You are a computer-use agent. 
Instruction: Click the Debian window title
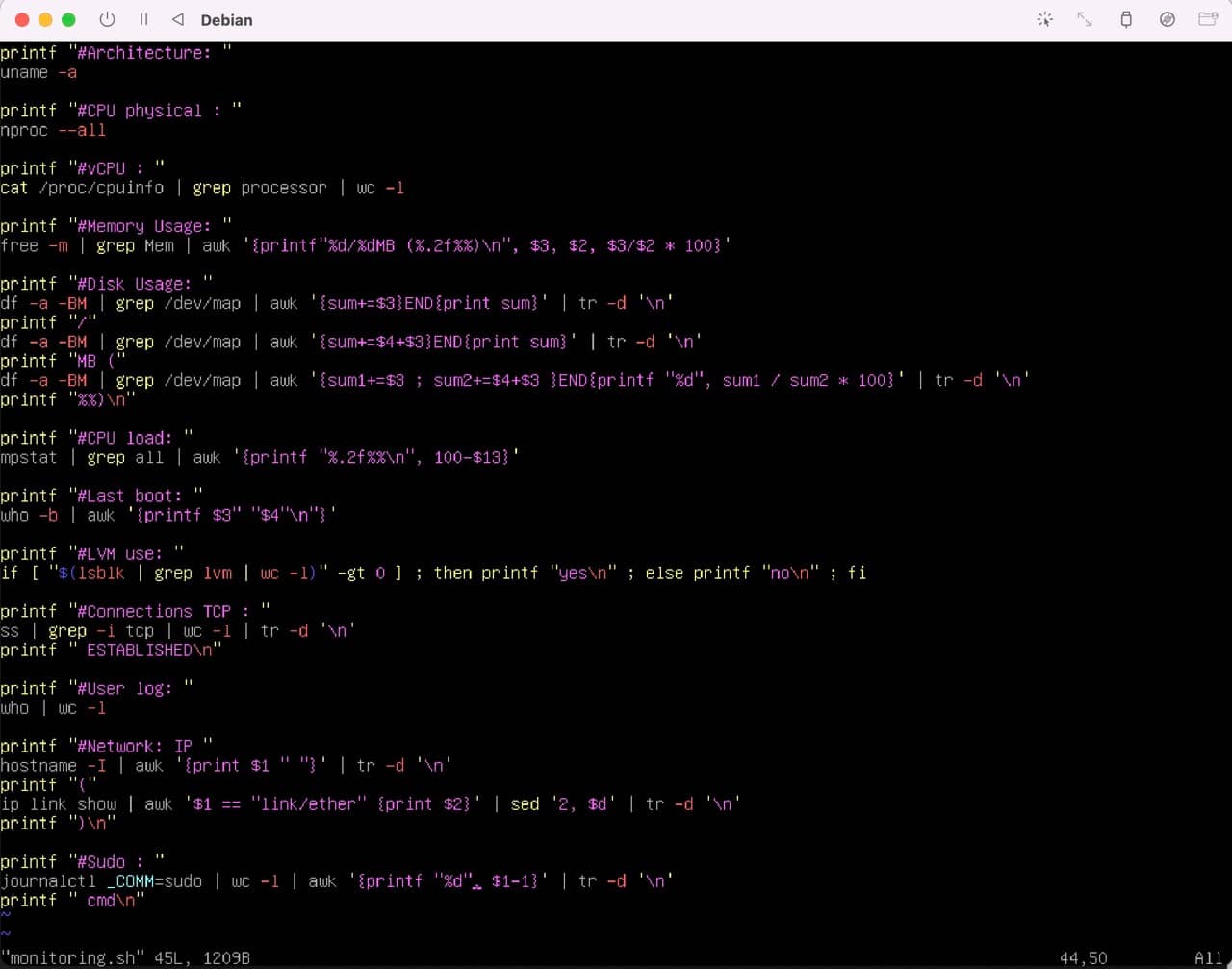click(x=226, y=20)
